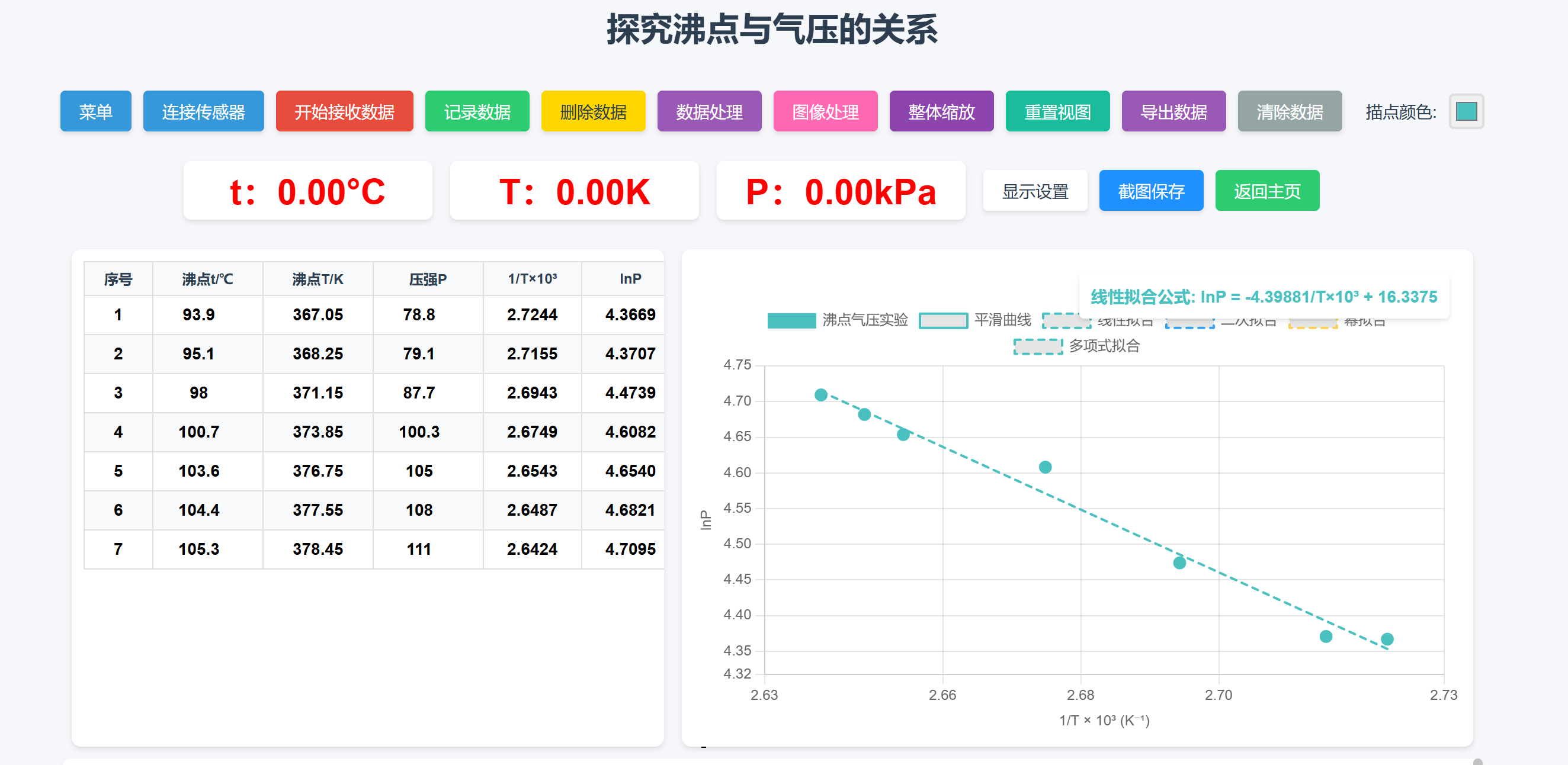Screen dimensions: 1568x765
Task: Select row 5 in the data table
Action: click(x=373, y=471)
